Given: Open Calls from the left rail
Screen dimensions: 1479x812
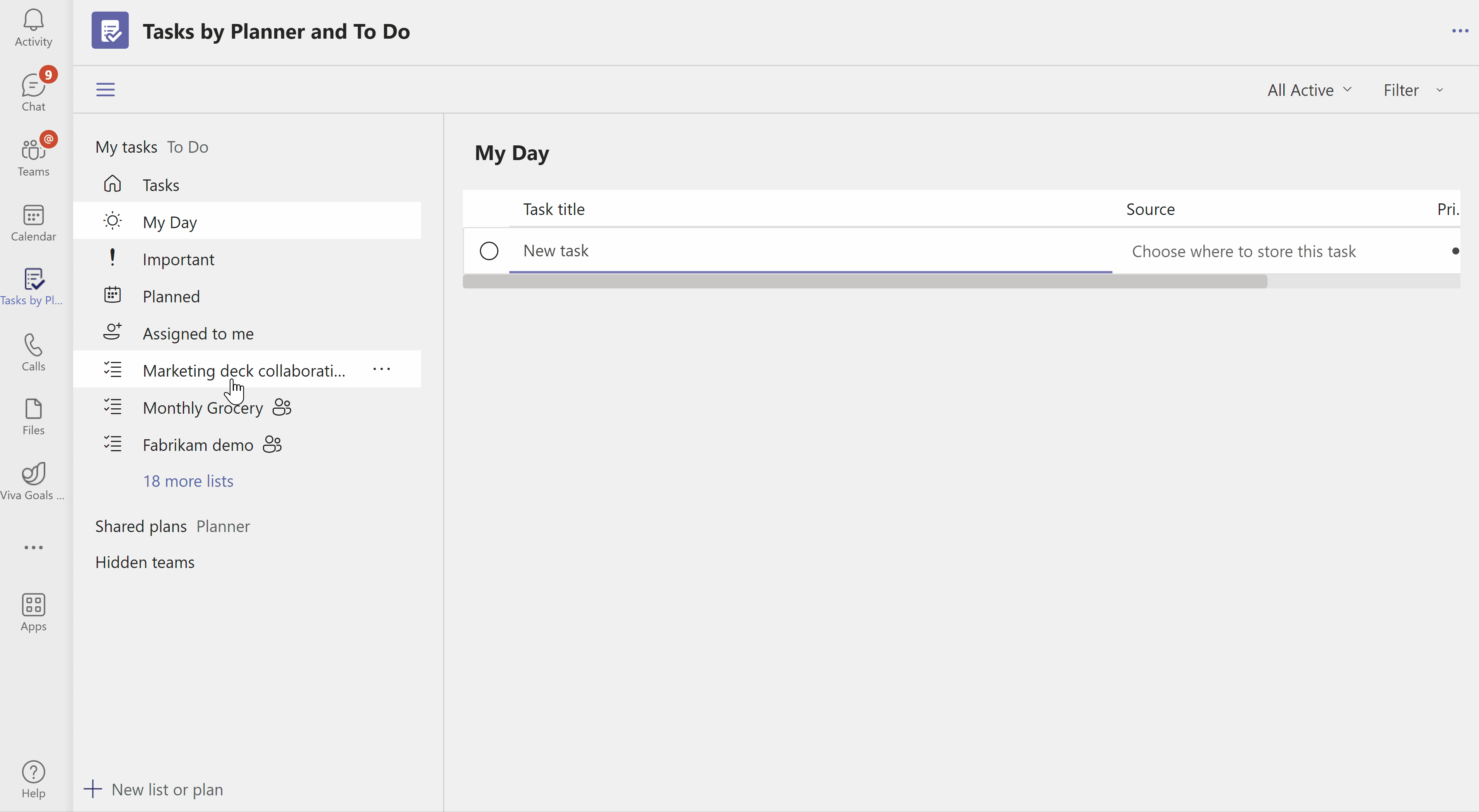Looking at the screenshot, I should (33, 352).
